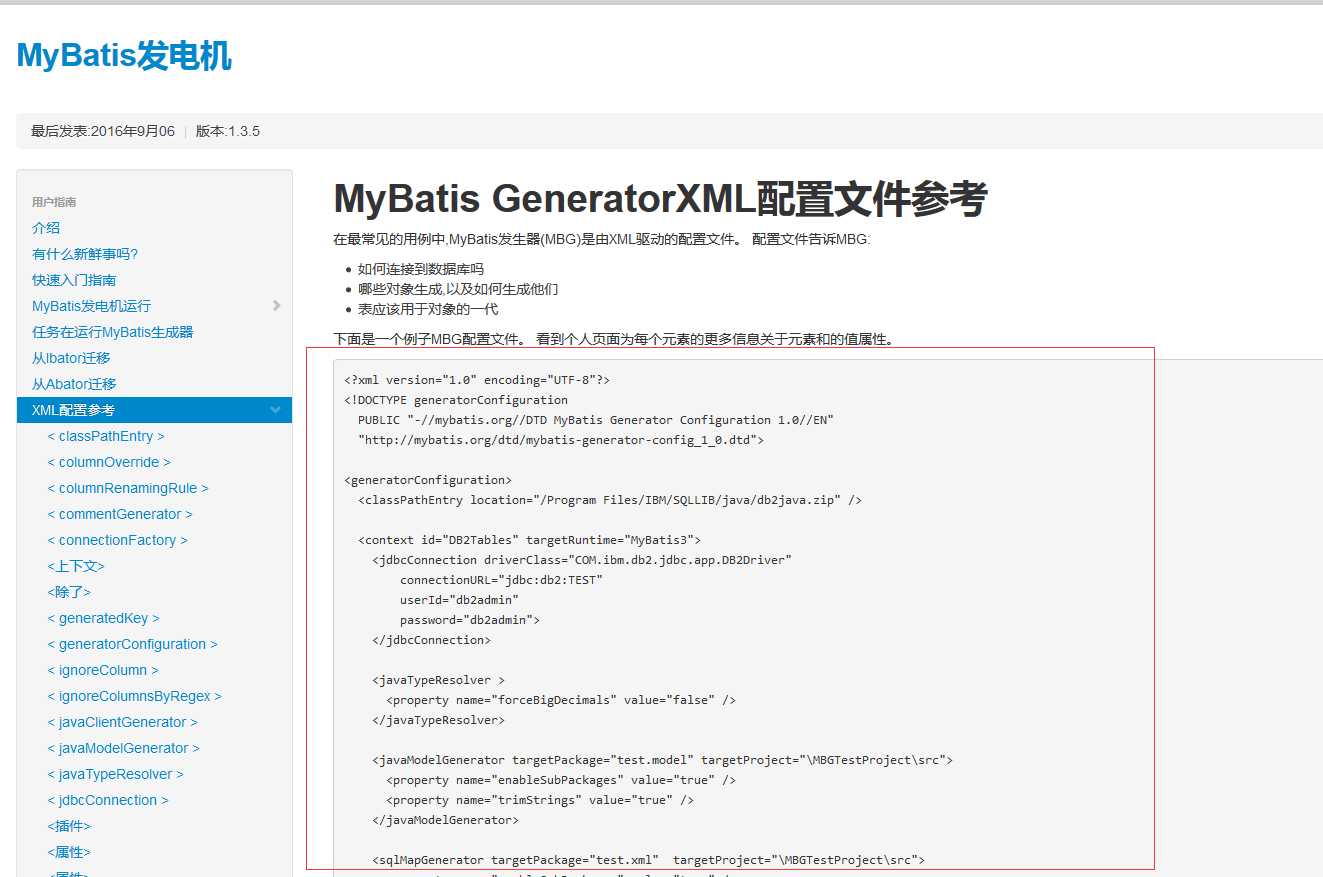Viewport: 1323px width, 877px height.
Task: Click the <javaModelGenerator targetPackage code line
Action: coord(662,760)
